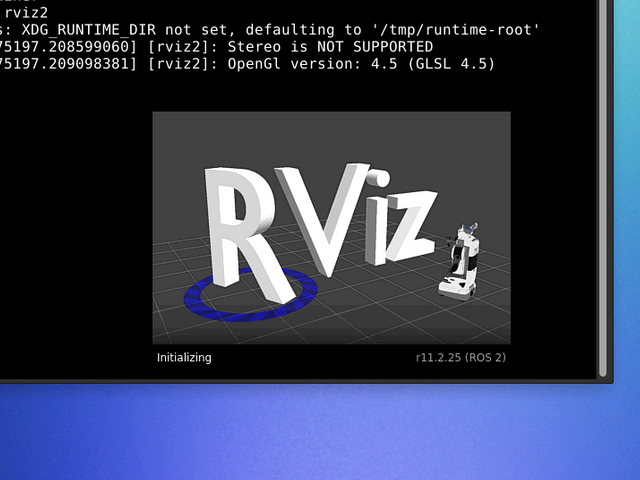Image resolution: width=640 pixels, height=480 pixels.
Task: Click the terminal window vertical scrollbar
Action: (x=603, y=188)
